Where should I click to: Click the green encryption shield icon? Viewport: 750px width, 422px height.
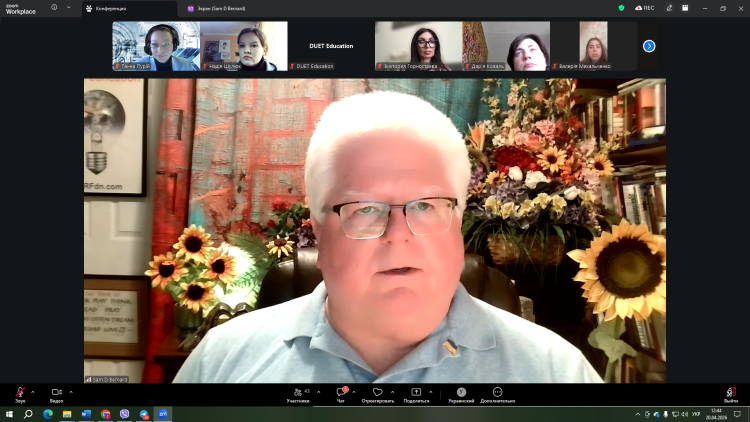tap(621, 8)
